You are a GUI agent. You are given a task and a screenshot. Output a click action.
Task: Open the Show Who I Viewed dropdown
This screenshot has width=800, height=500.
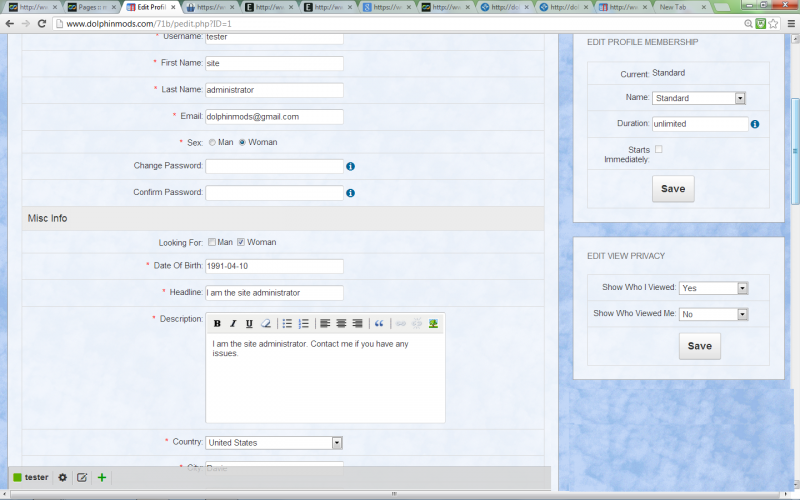(x=713, y=288)
